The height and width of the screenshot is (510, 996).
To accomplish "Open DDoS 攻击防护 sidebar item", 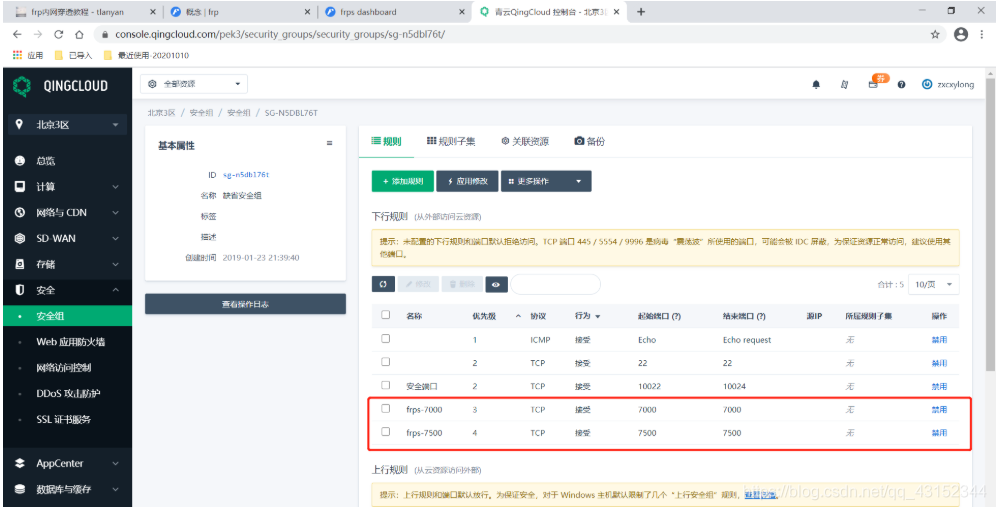I will tap(68, 394).
